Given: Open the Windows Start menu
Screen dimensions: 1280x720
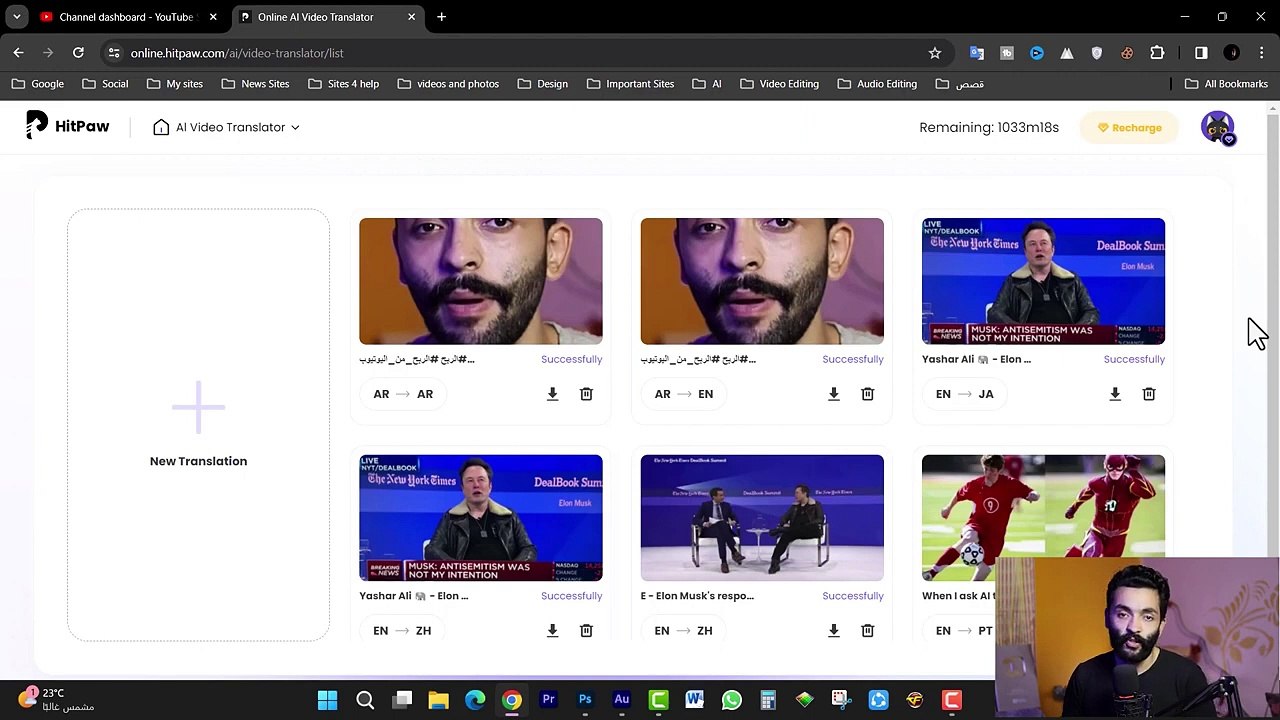Looking at the screenshot, I should point(328,700).
